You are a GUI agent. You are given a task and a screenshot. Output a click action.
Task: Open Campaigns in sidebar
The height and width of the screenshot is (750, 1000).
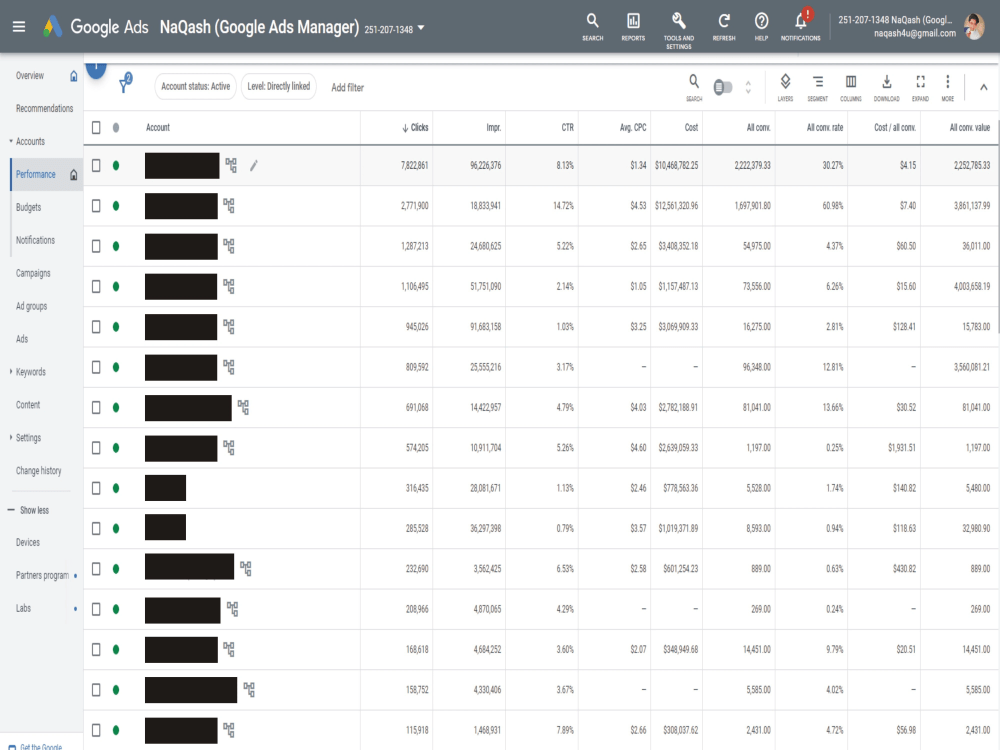(33, 273)
